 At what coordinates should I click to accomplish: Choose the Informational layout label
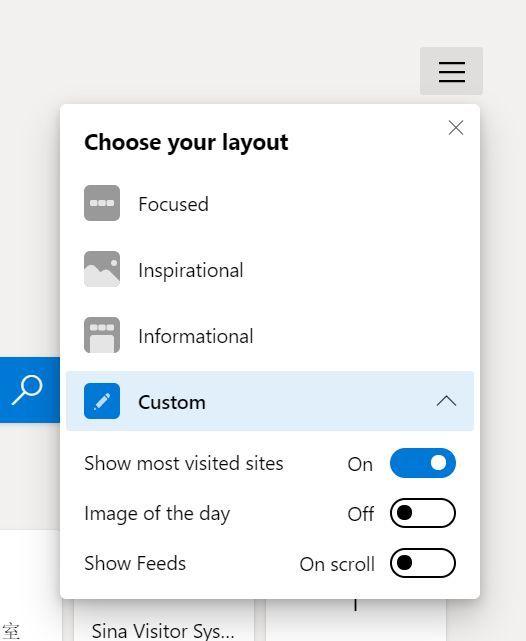[x=196, y=336]
